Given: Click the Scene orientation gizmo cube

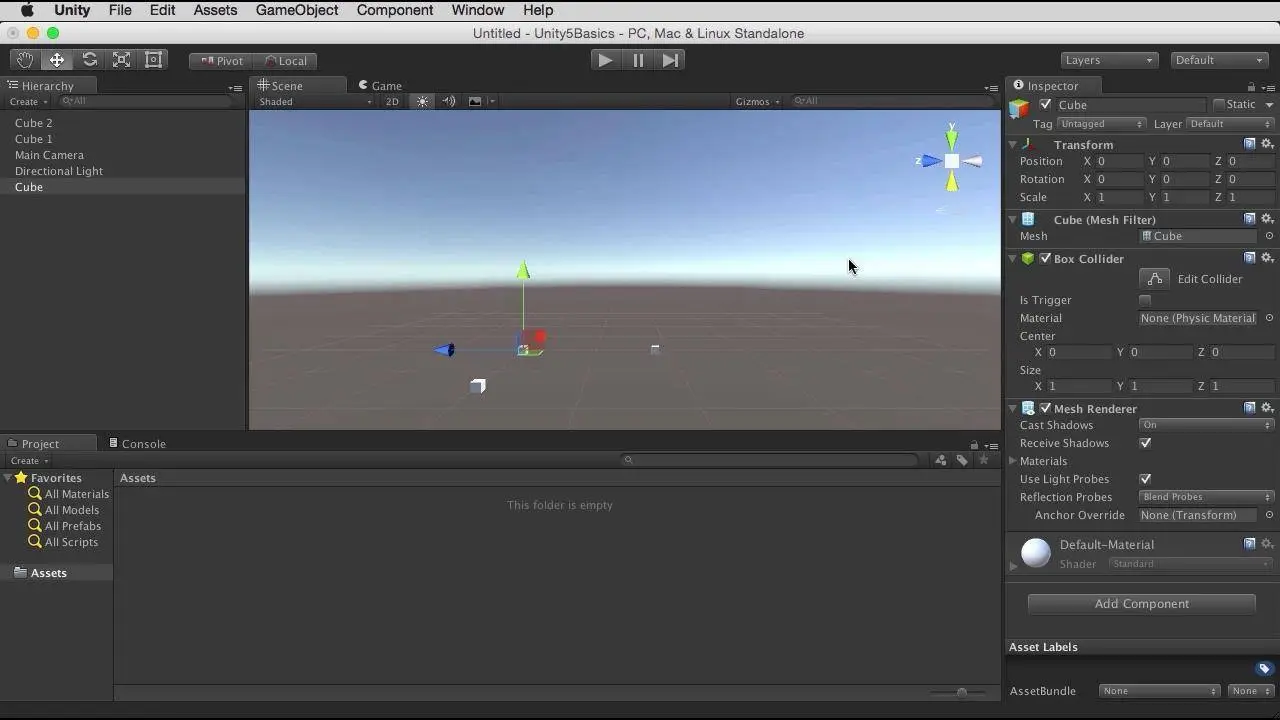Looking at the screenshot, I should 951,161.
